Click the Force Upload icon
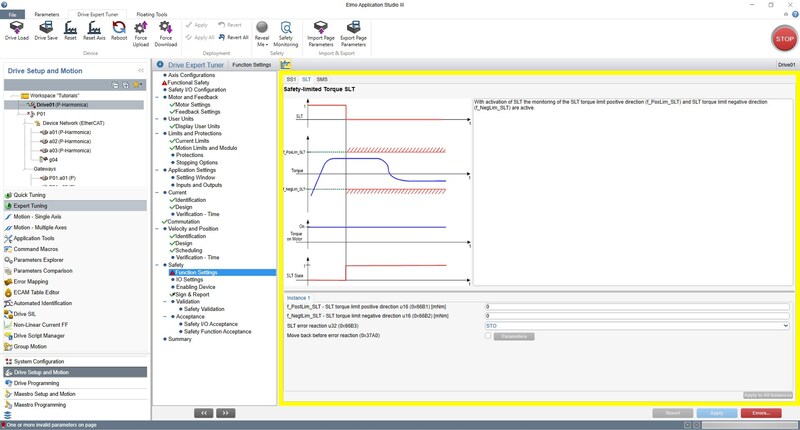 point(141,29)
